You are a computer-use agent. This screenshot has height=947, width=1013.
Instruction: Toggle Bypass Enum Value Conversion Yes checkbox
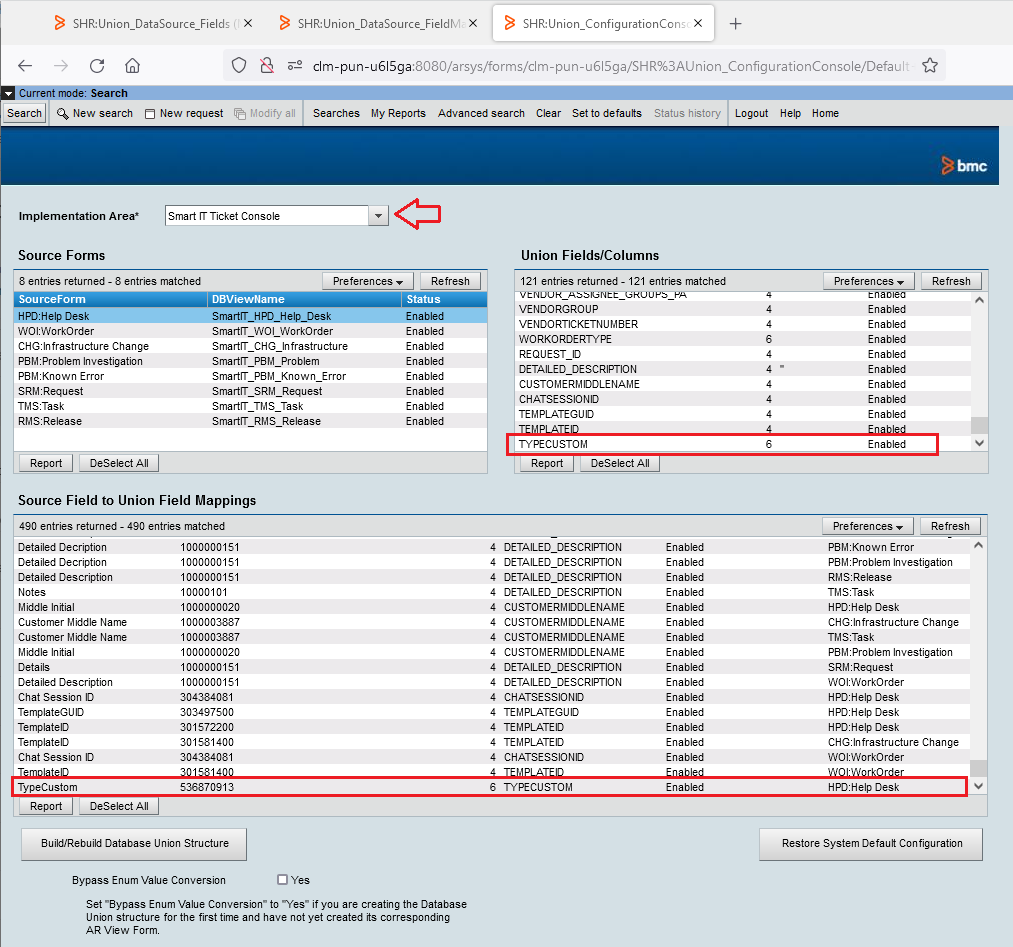pyautogui.click(x=282, y=880)
